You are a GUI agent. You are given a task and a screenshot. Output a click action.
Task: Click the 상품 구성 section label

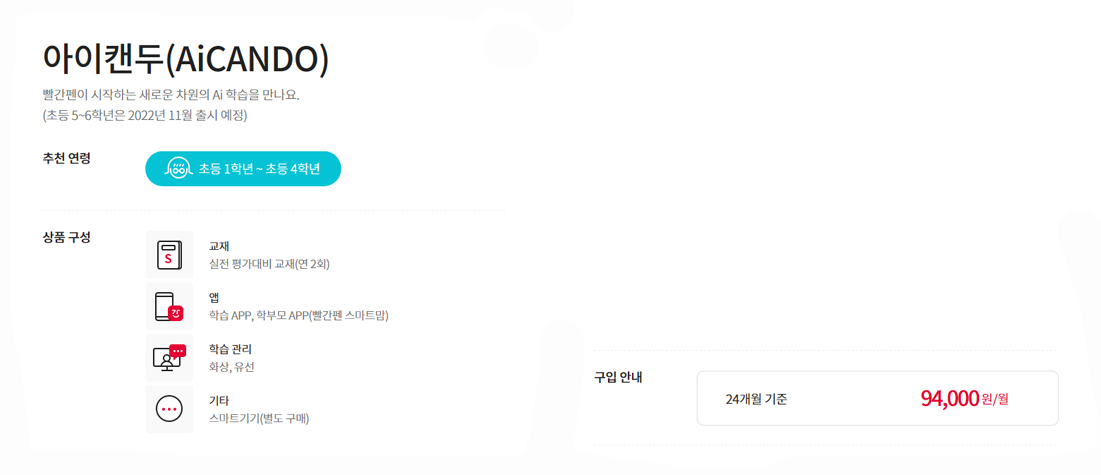(67, 238)
